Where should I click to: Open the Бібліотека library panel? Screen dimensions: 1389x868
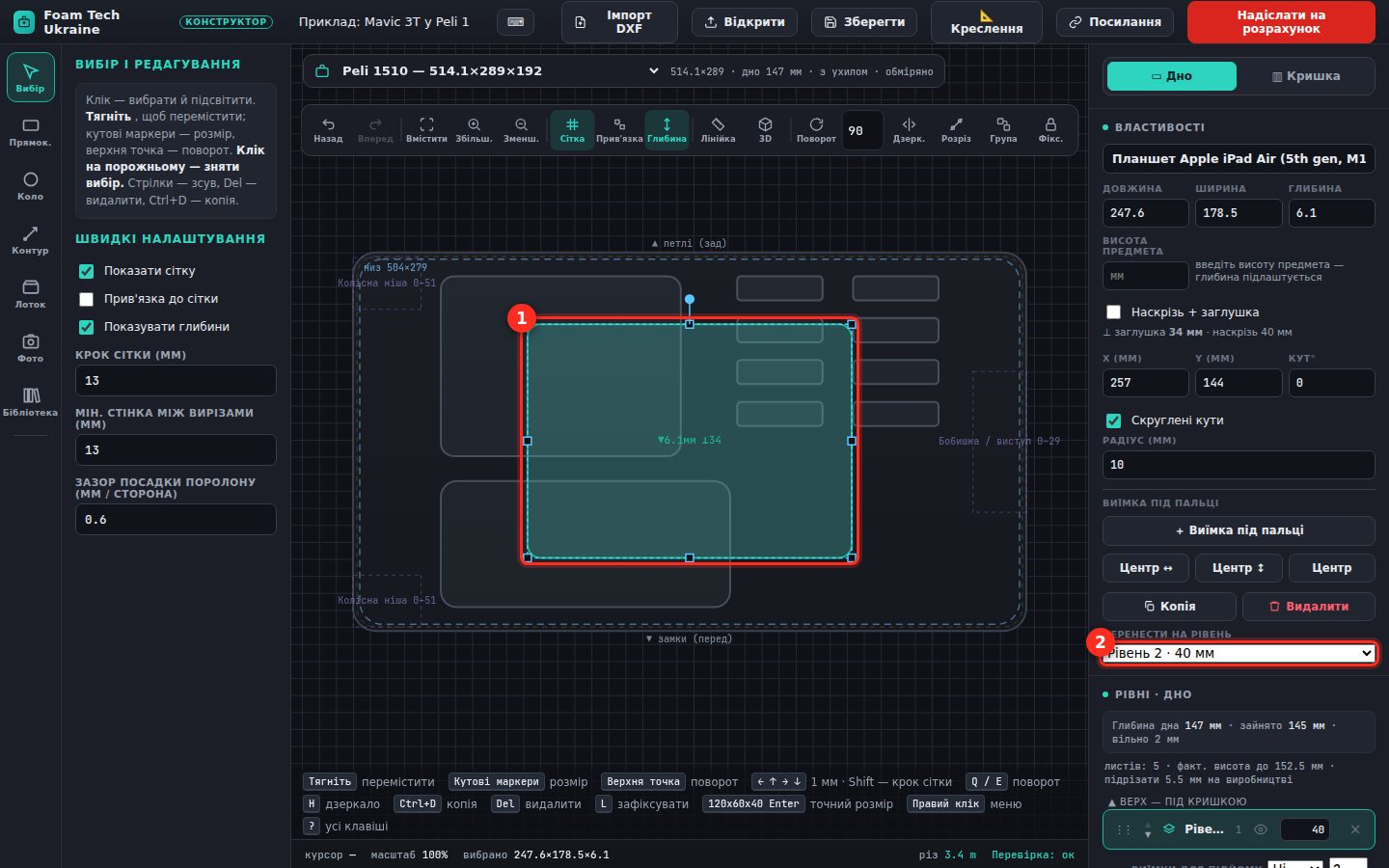click(x=30, y=401)
